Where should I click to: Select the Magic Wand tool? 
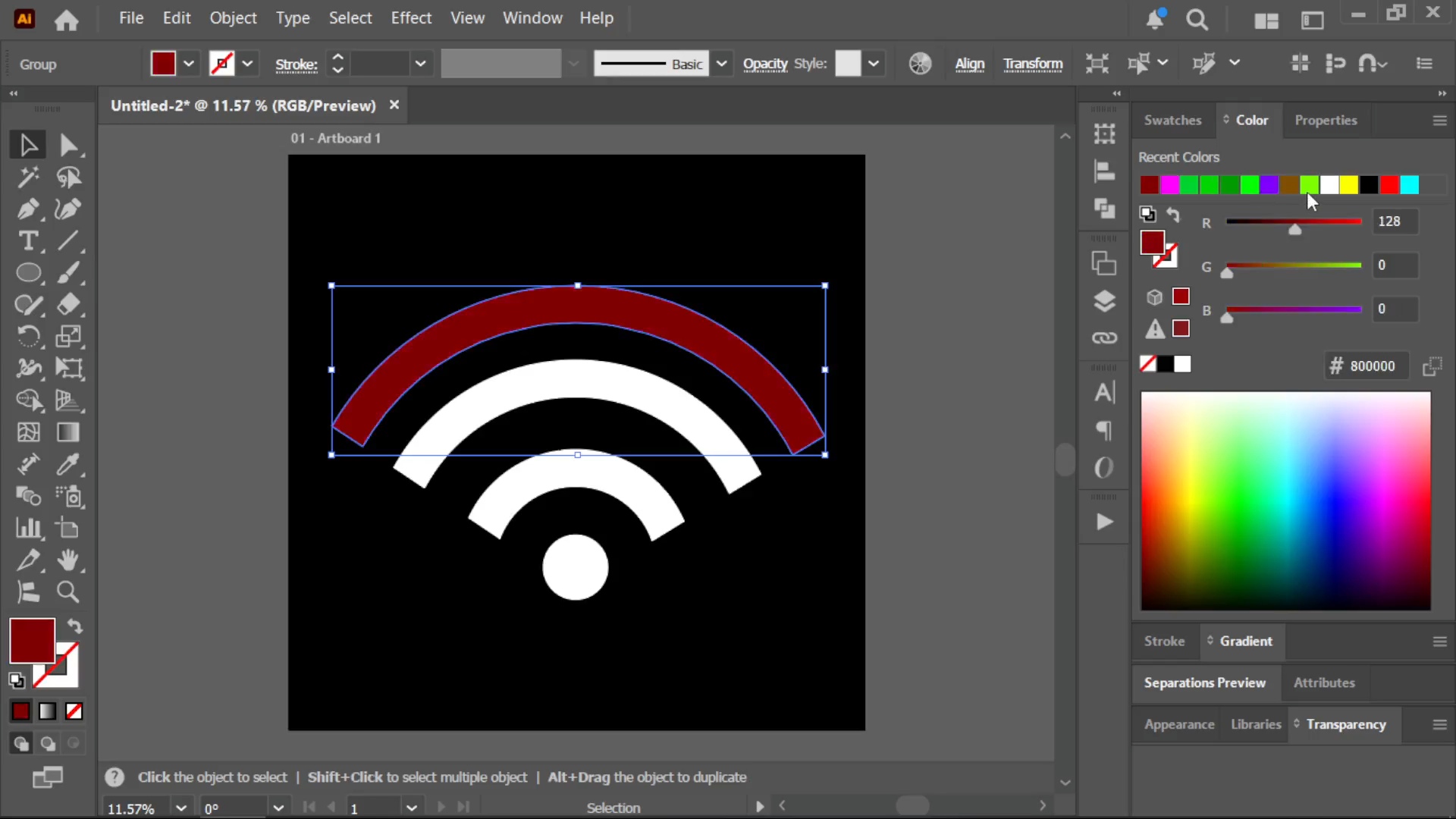click(x=28, y=177)
